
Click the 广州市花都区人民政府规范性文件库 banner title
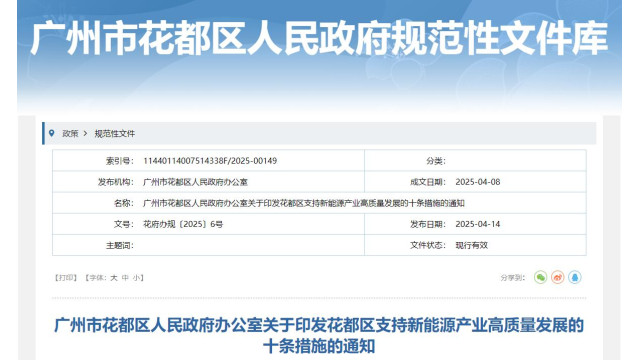[x=319, y=38]
